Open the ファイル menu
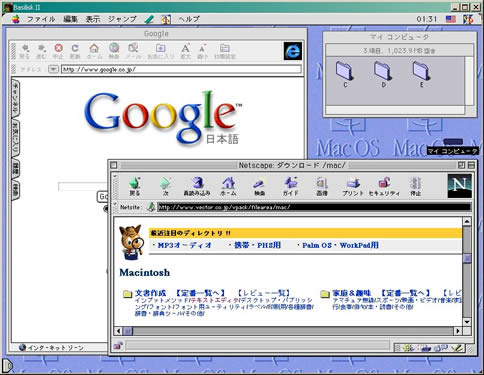Image resolution: width=484 pixels, height=375 pixels. [41, 19]
